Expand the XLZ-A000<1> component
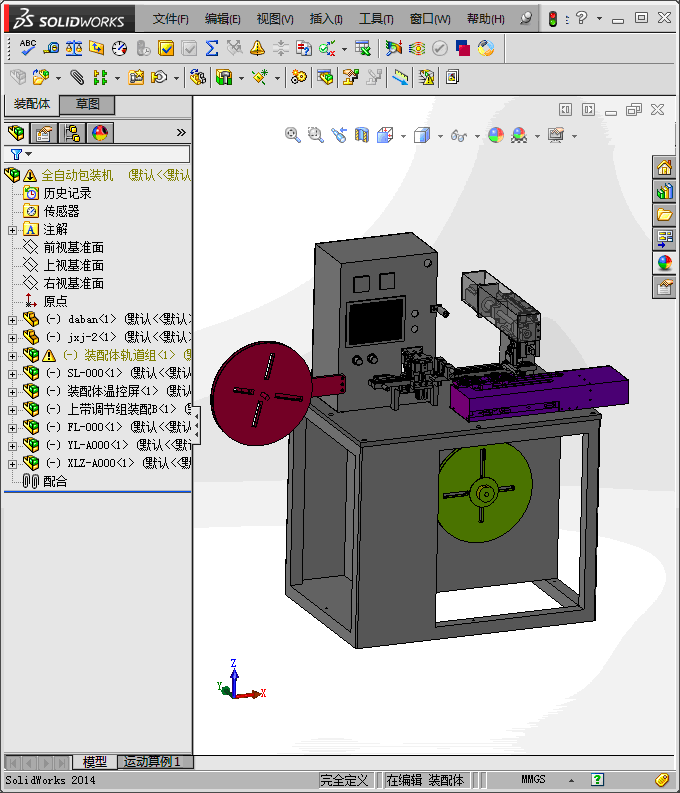The height and width of the screenshot is (793, 680). (x=13, y=464)
